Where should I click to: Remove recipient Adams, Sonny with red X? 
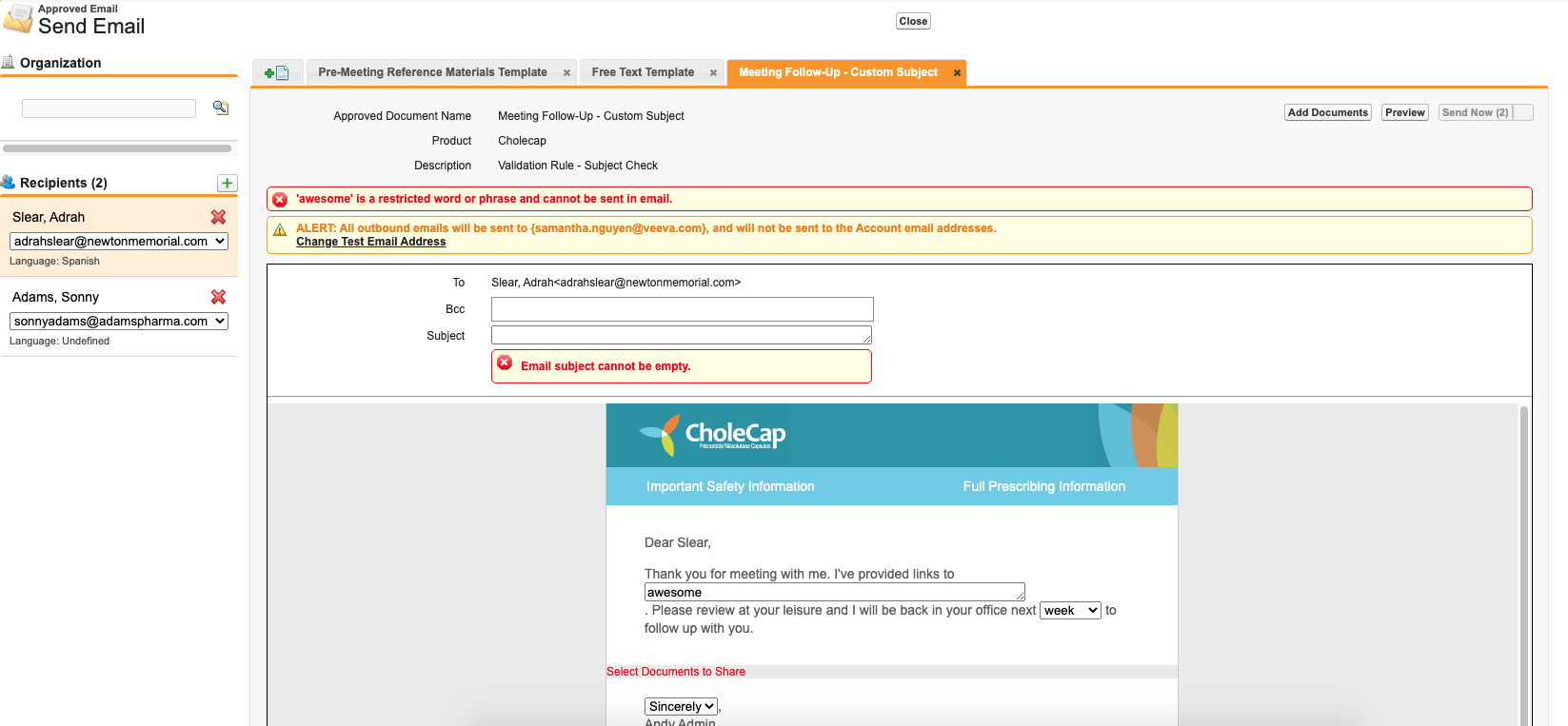(x=218, y=297)
